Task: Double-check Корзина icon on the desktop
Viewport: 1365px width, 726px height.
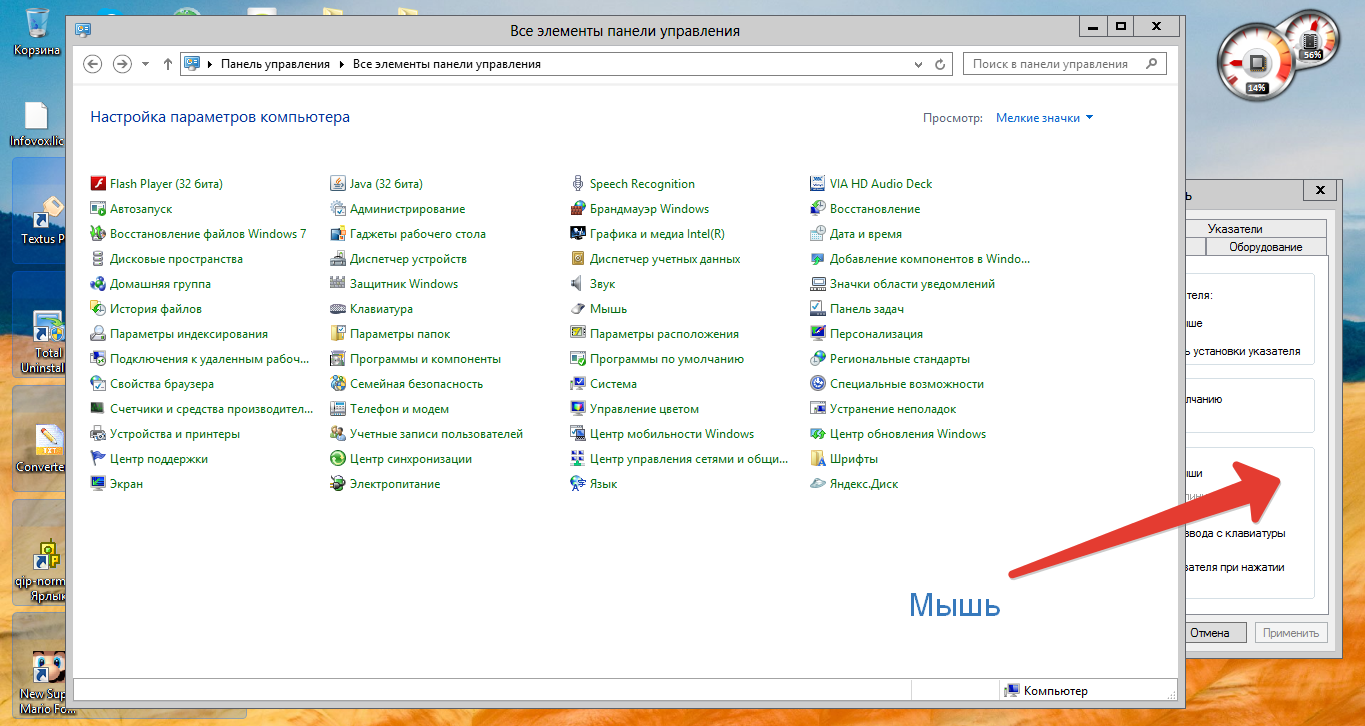Action: coord(37,28)
